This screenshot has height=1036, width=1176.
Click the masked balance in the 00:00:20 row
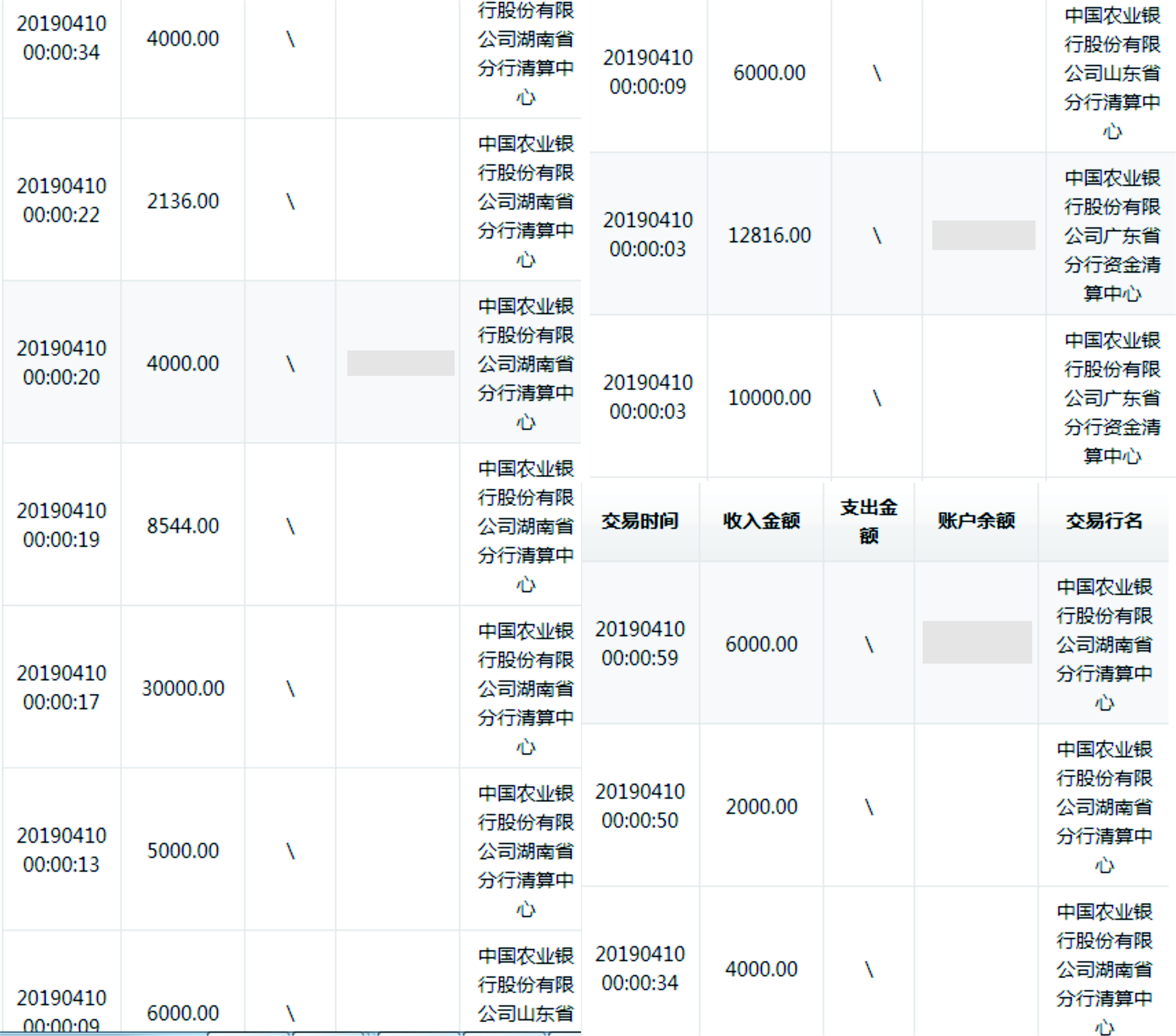[400, 363]
